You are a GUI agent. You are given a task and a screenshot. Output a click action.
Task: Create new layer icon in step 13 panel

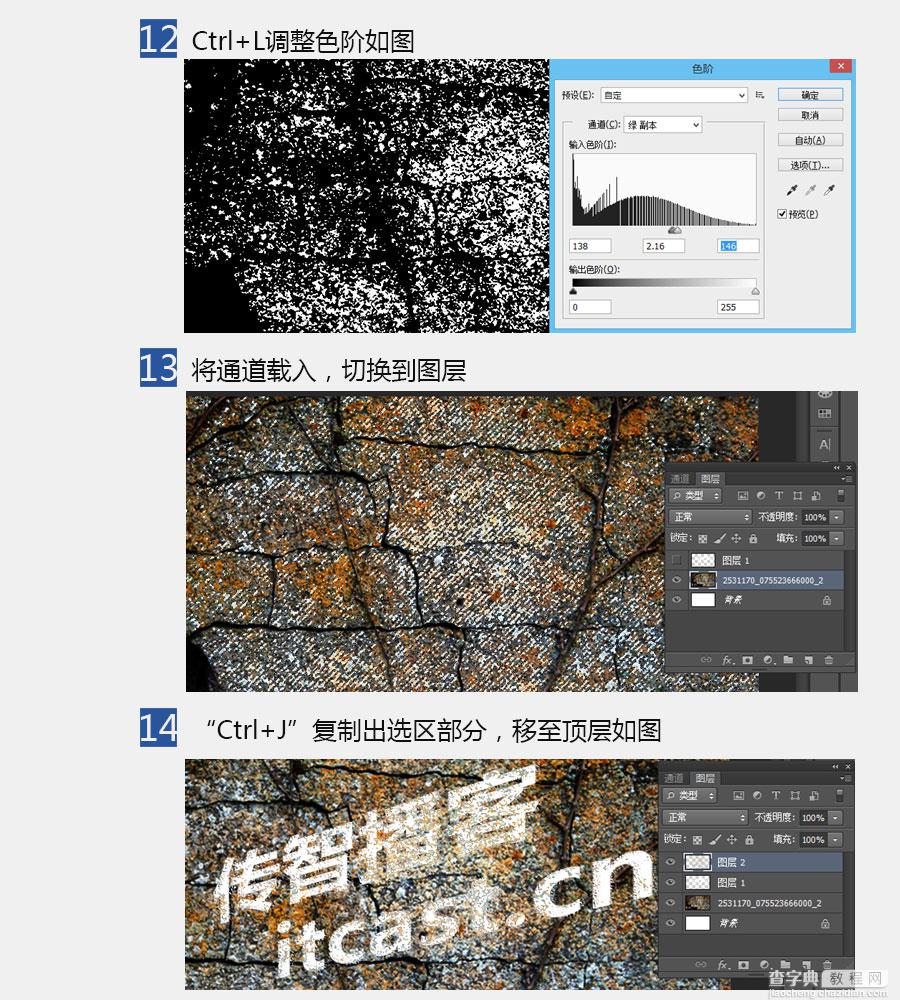pyautogui.click(x=809, y=660)
